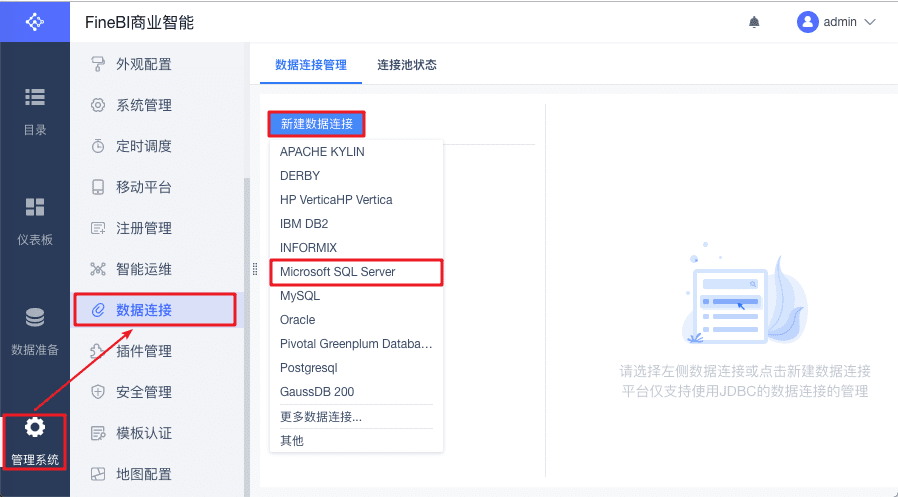Click the 定时调度 clock icon
Viewport: 898px width, 497px height.
[x=98, y=146]
